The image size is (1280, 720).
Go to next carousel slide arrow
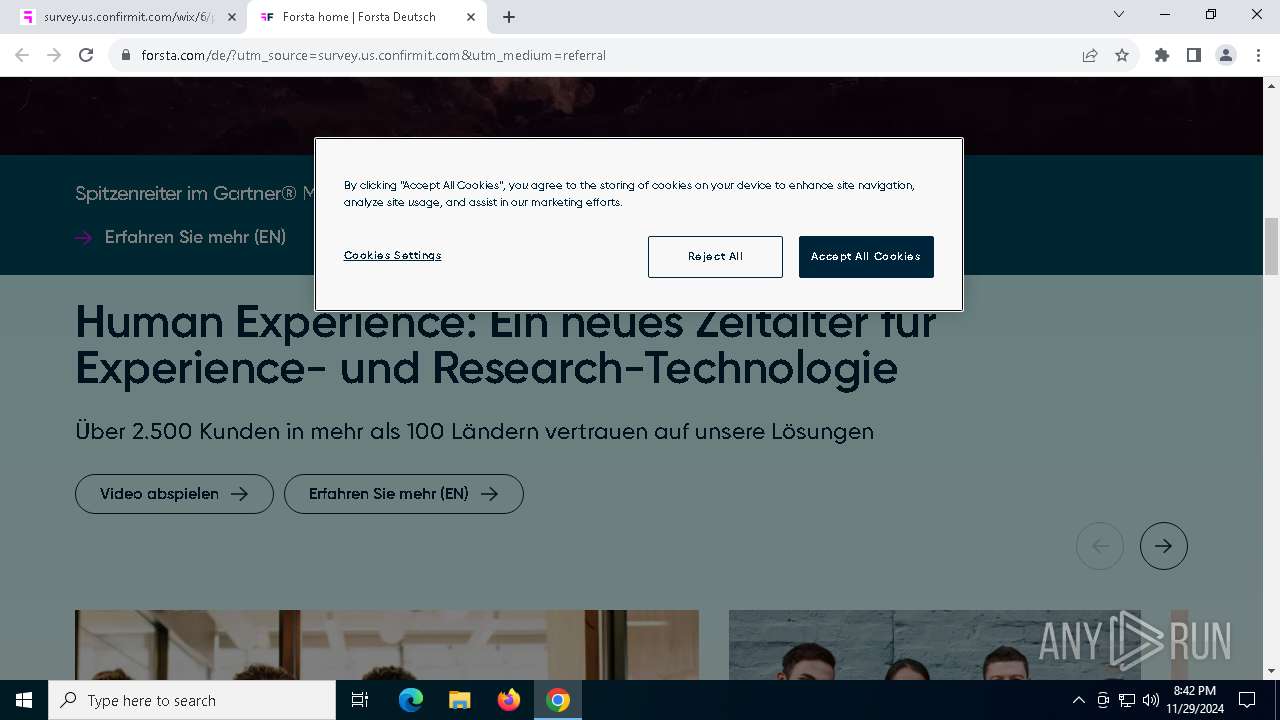pos(1164,546)
